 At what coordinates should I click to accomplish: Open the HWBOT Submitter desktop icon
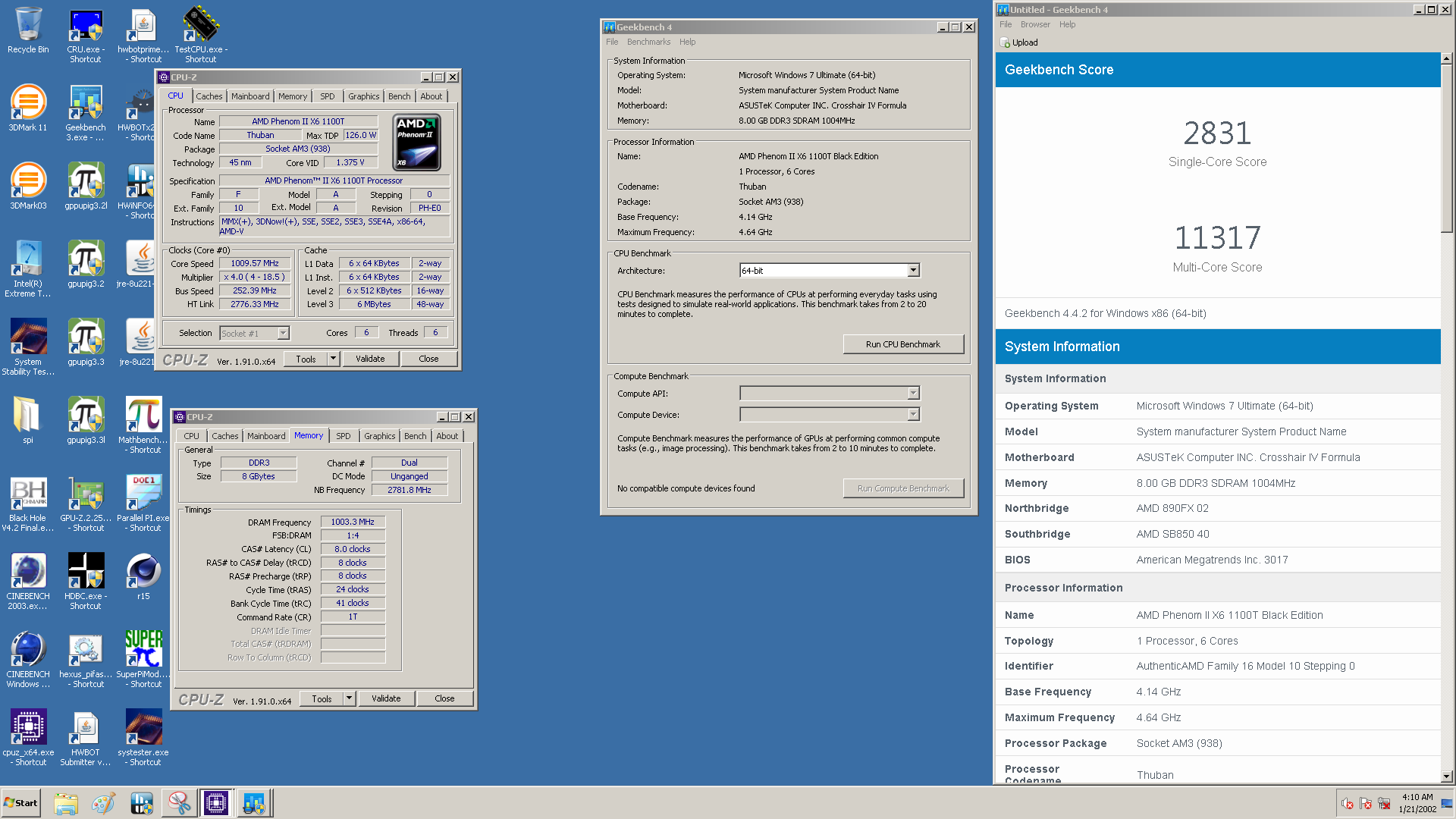pos(85,738)
